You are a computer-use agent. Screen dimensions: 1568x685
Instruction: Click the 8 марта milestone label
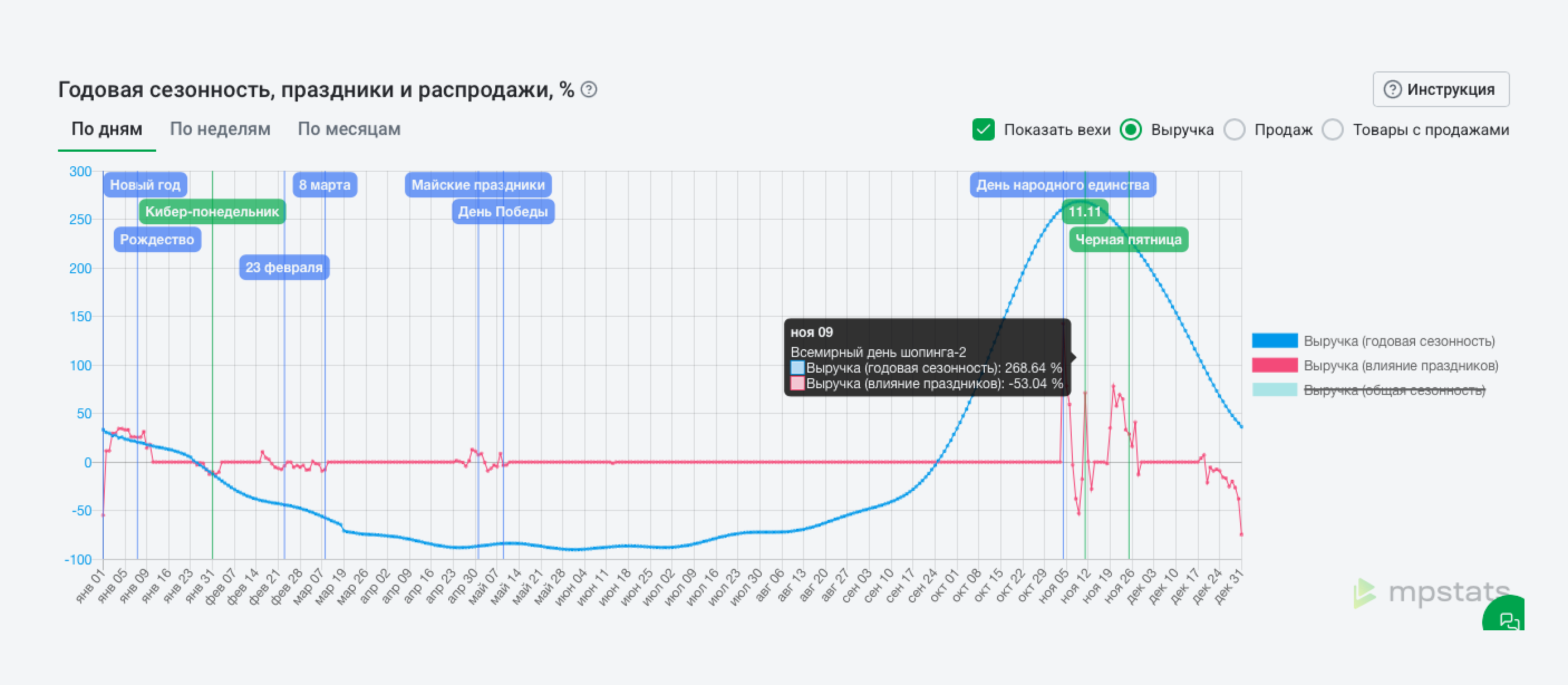[325, 185]
